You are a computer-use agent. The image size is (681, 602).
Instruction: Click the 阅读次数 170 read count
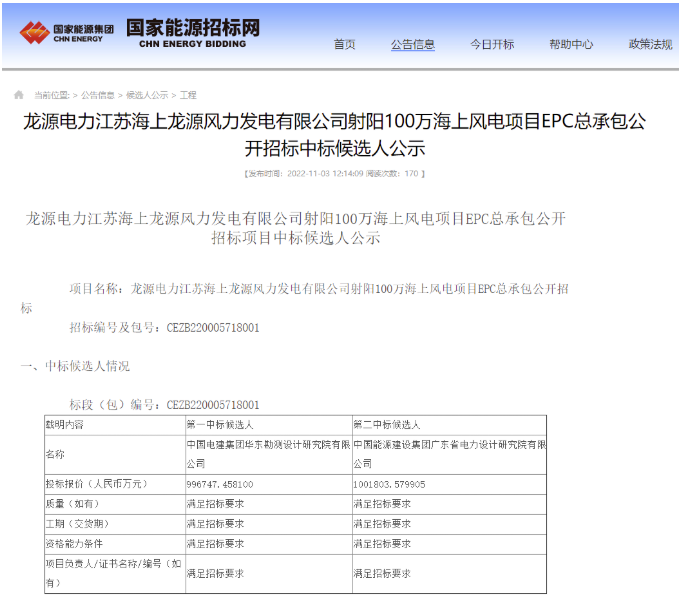pos(392,174)
